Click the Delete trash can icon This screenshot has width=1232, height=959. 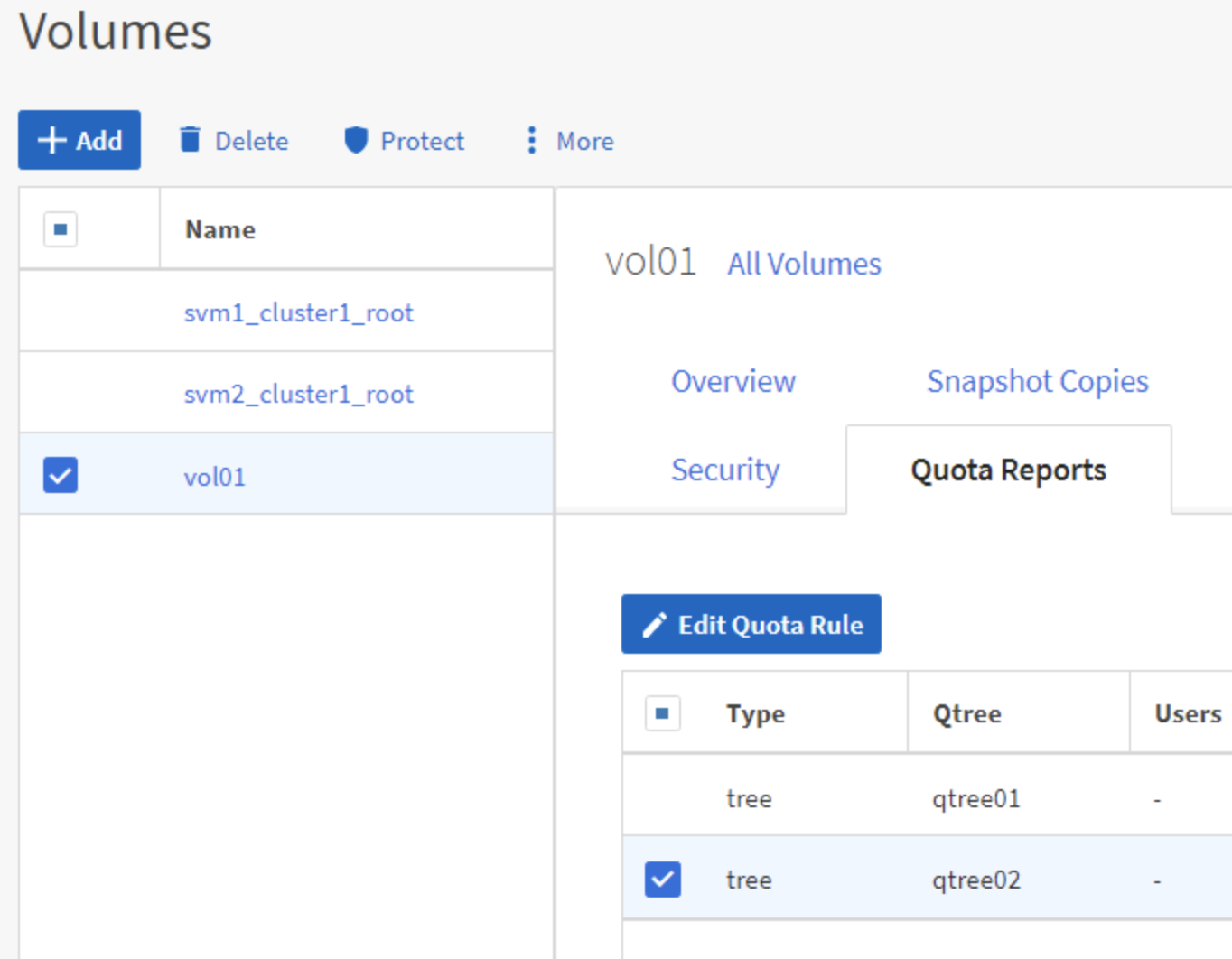point(190,140)
